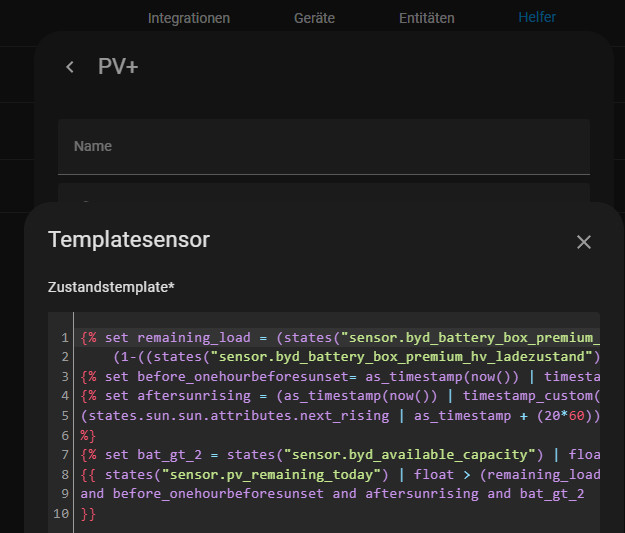
Task: Click the aftersunrising assignment line
Action: tap(340, 396)
